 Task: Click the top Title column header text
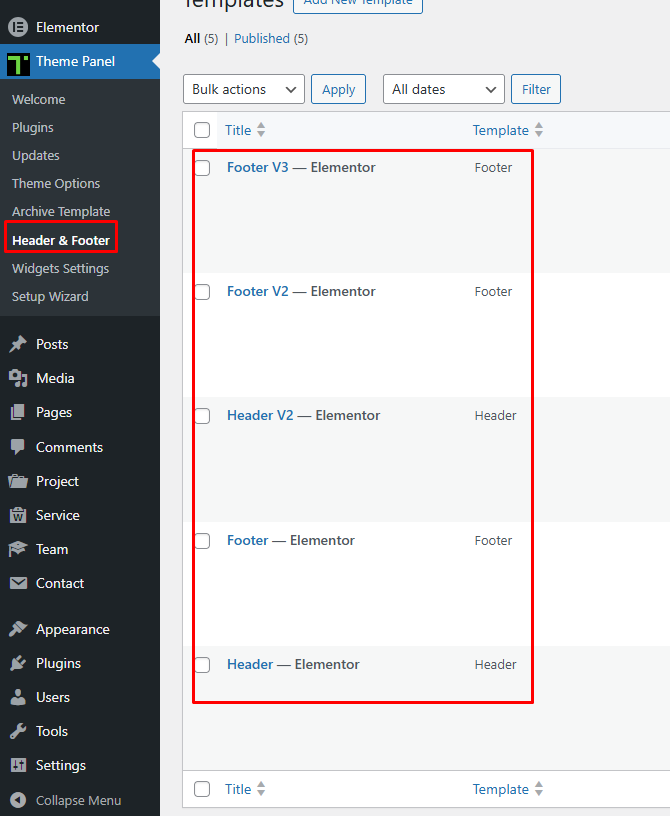click(x=238, y=130)
